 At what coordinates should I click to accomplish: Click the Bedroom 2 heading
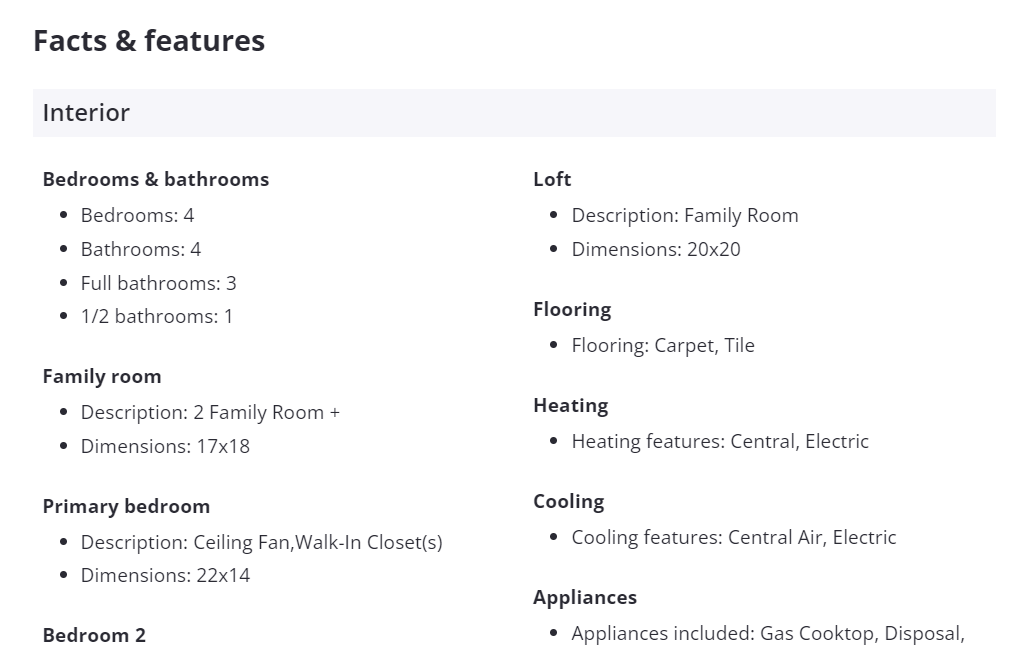tap(94, 635)
